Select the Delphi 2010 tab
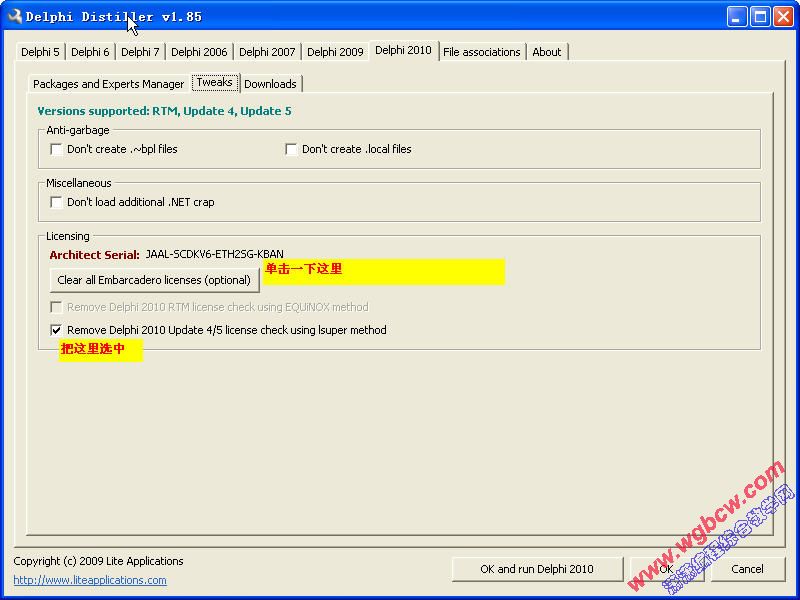The image size is (800, 600). (x=404, y=51)
